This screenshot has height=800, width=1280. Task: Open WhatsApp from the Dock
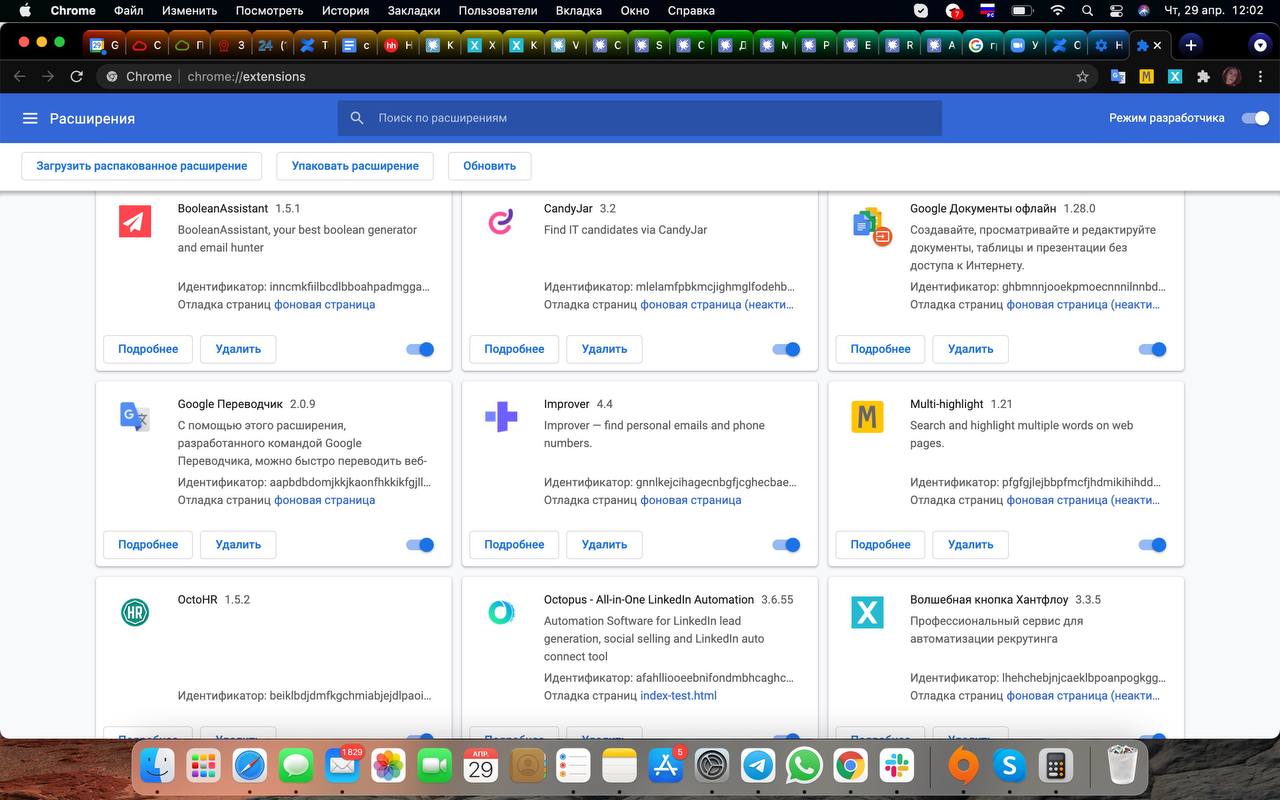point(804,766)
